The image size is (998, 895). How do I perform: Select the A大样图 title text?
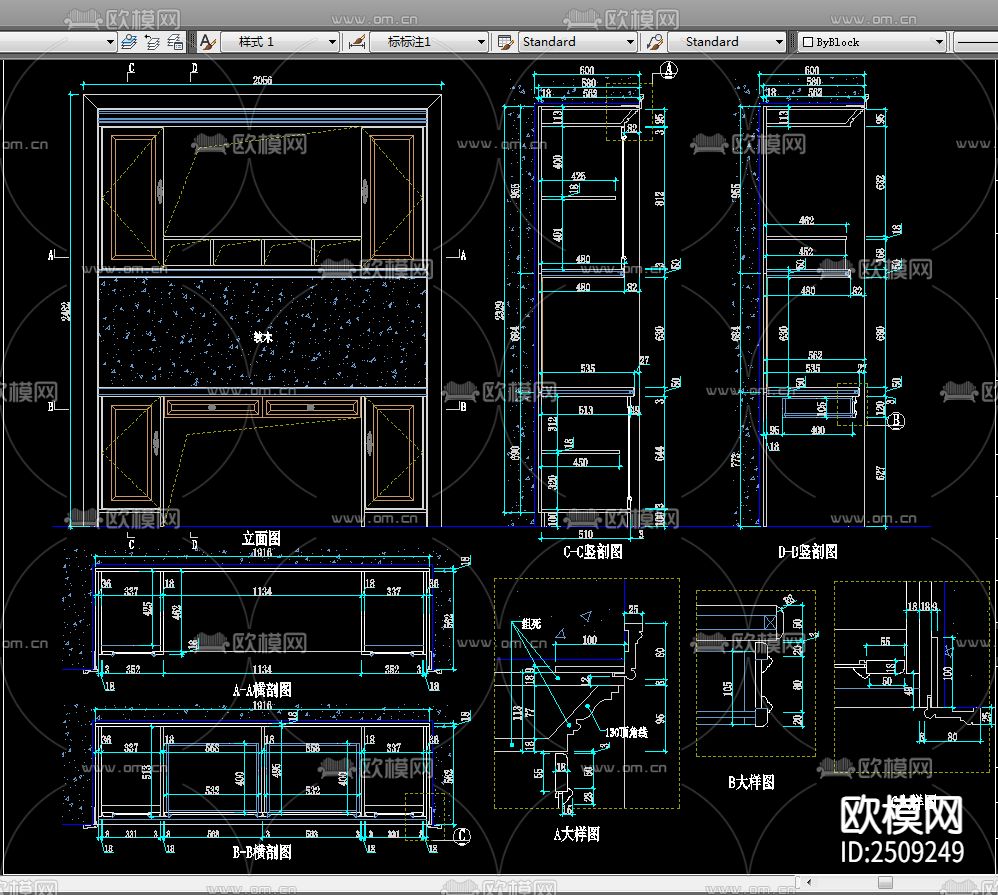click(x=577, y=834)
